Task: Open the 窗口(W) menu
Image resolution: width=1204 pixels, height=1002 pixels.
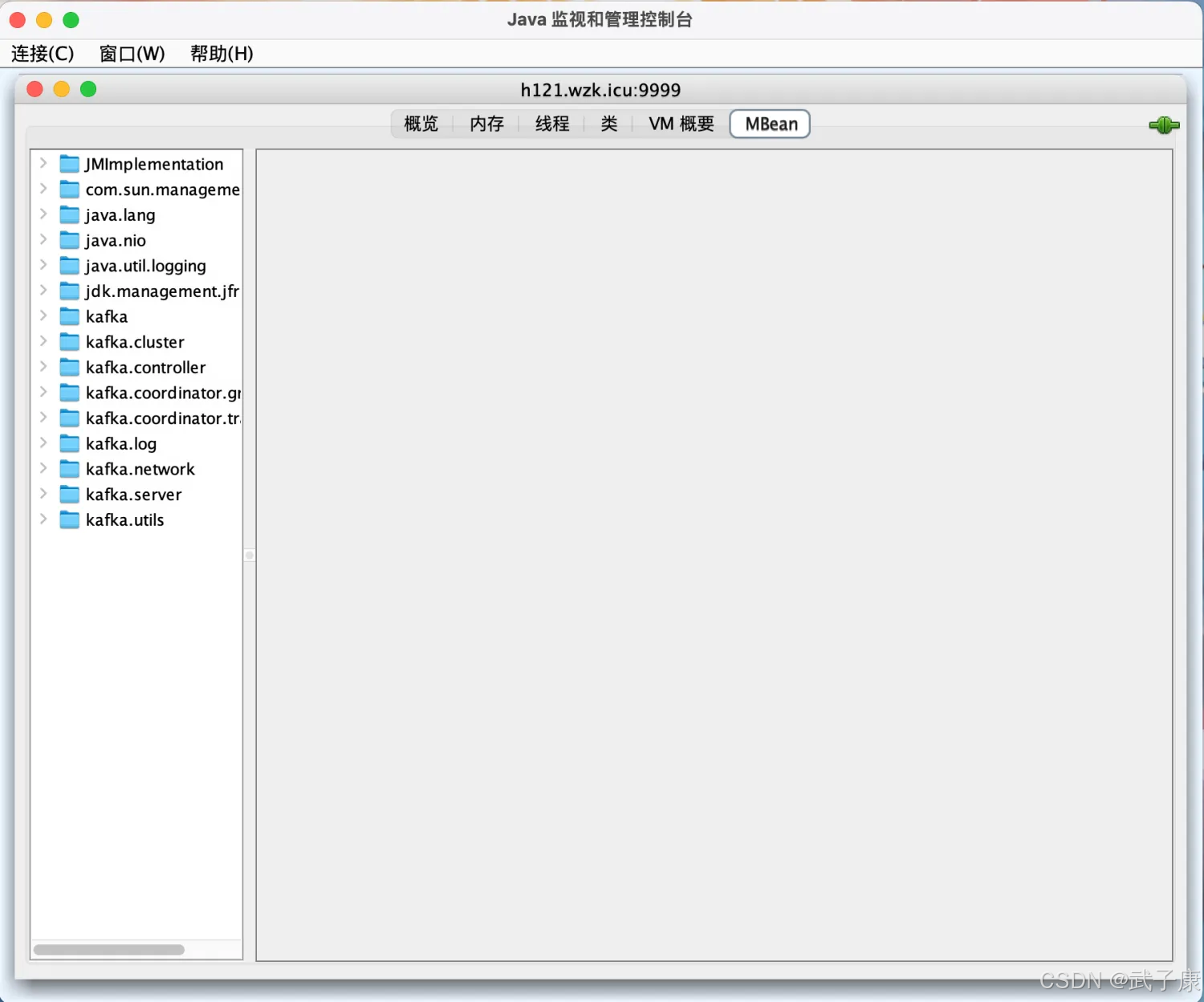Action: tap(132, 54)
